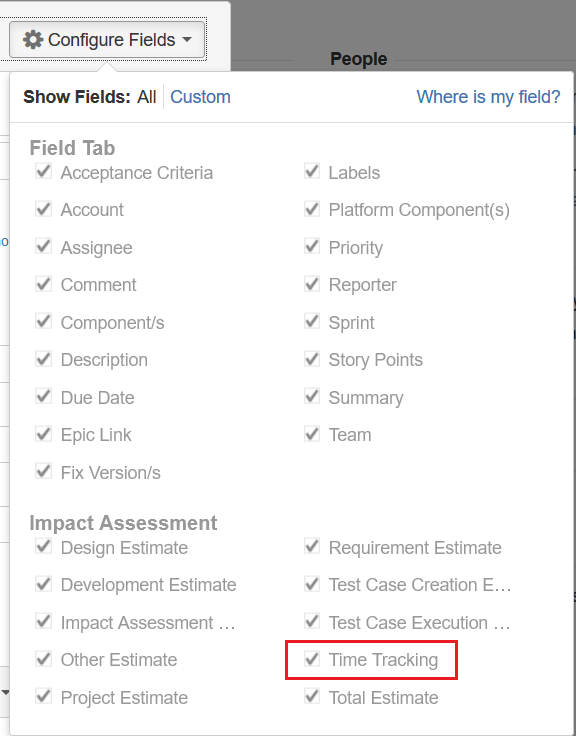Image resolution: width=576 pixels, height=736 pixels.
Task: Toggle the Story Points checkbox
Action: (312, 359)
